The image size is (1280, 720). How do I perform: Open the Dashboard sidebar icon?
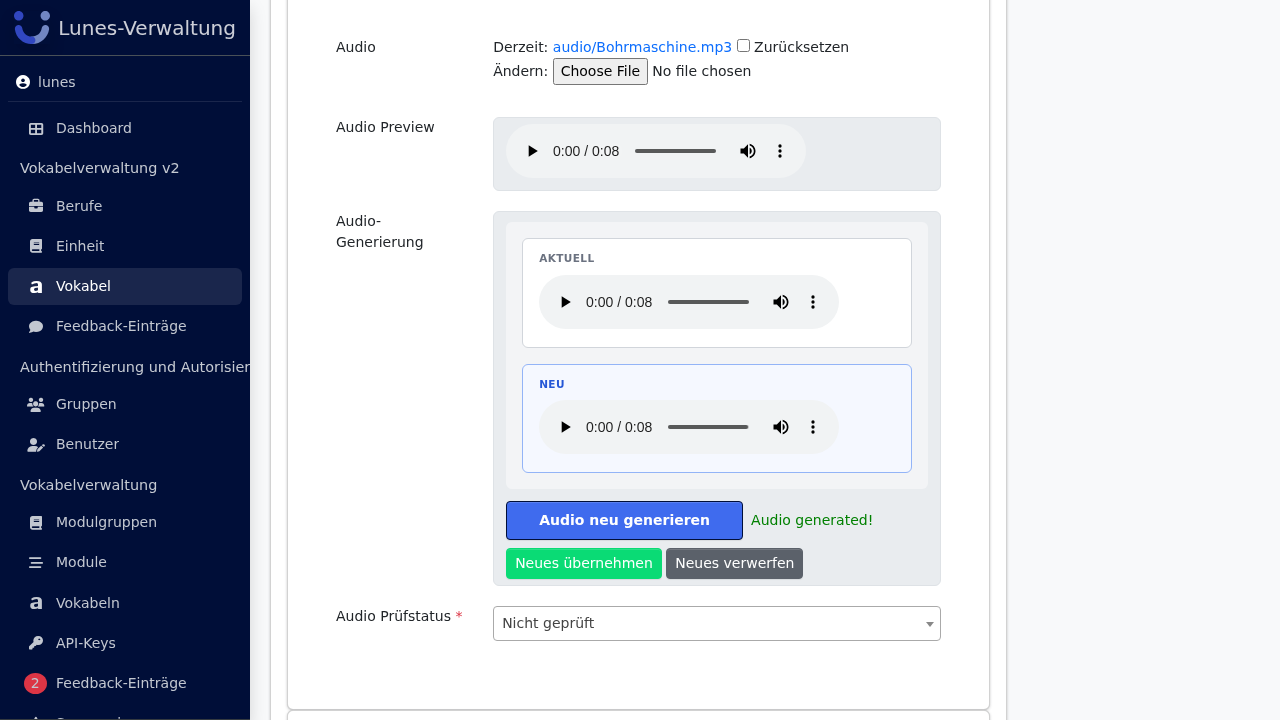click(36, 128)
